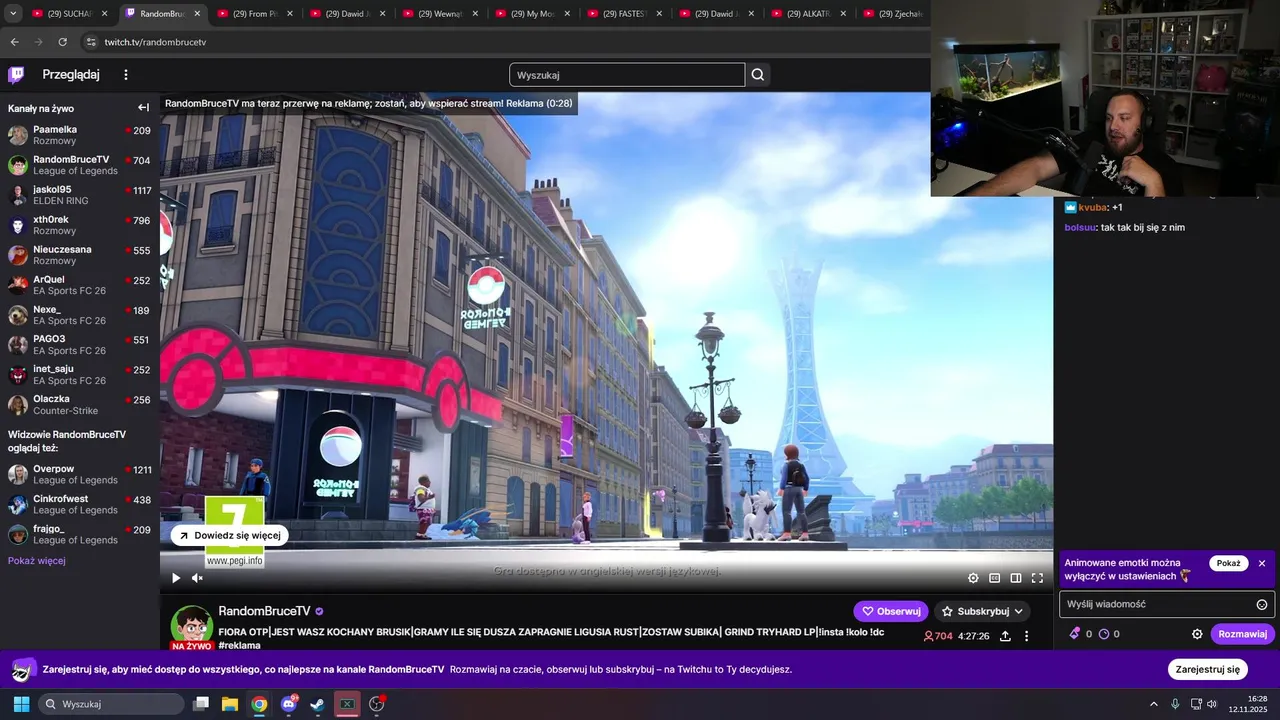Click the taskbar speaker volume icon
This screenshot has height=720, width=1280.
point(1212,704)
